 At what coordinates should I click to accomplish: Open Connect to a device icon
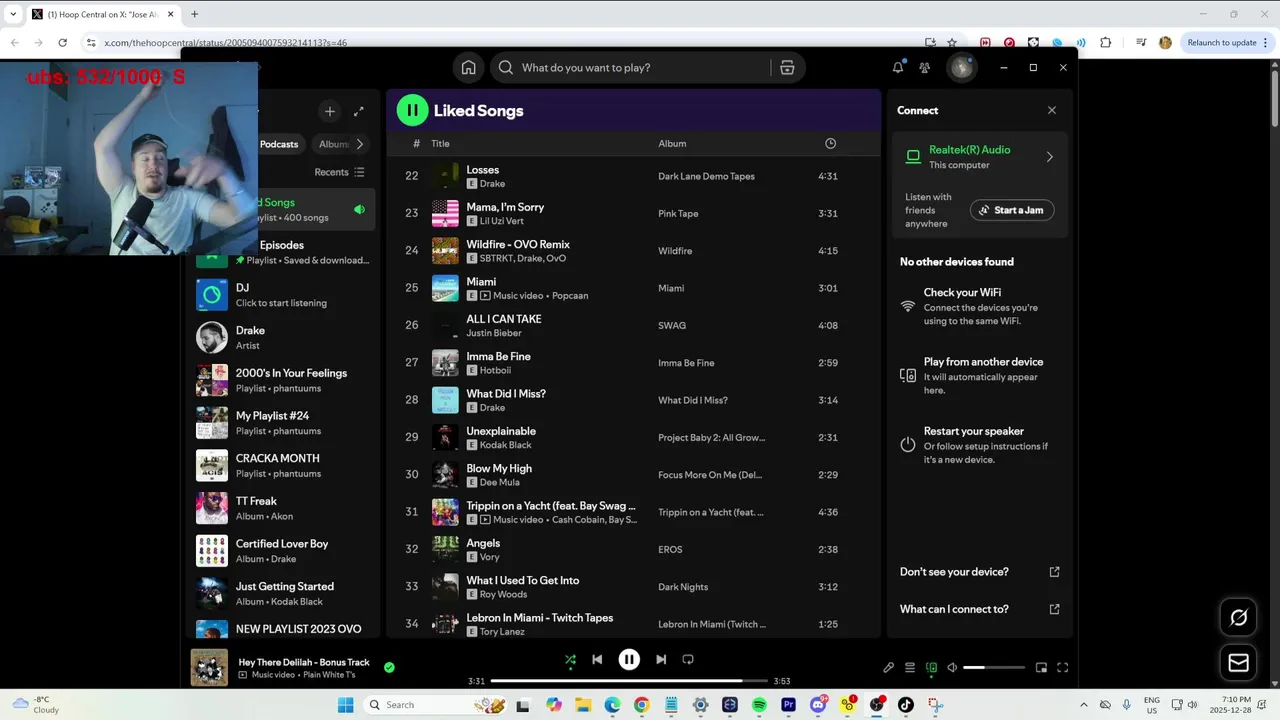(x=931, y=667)
